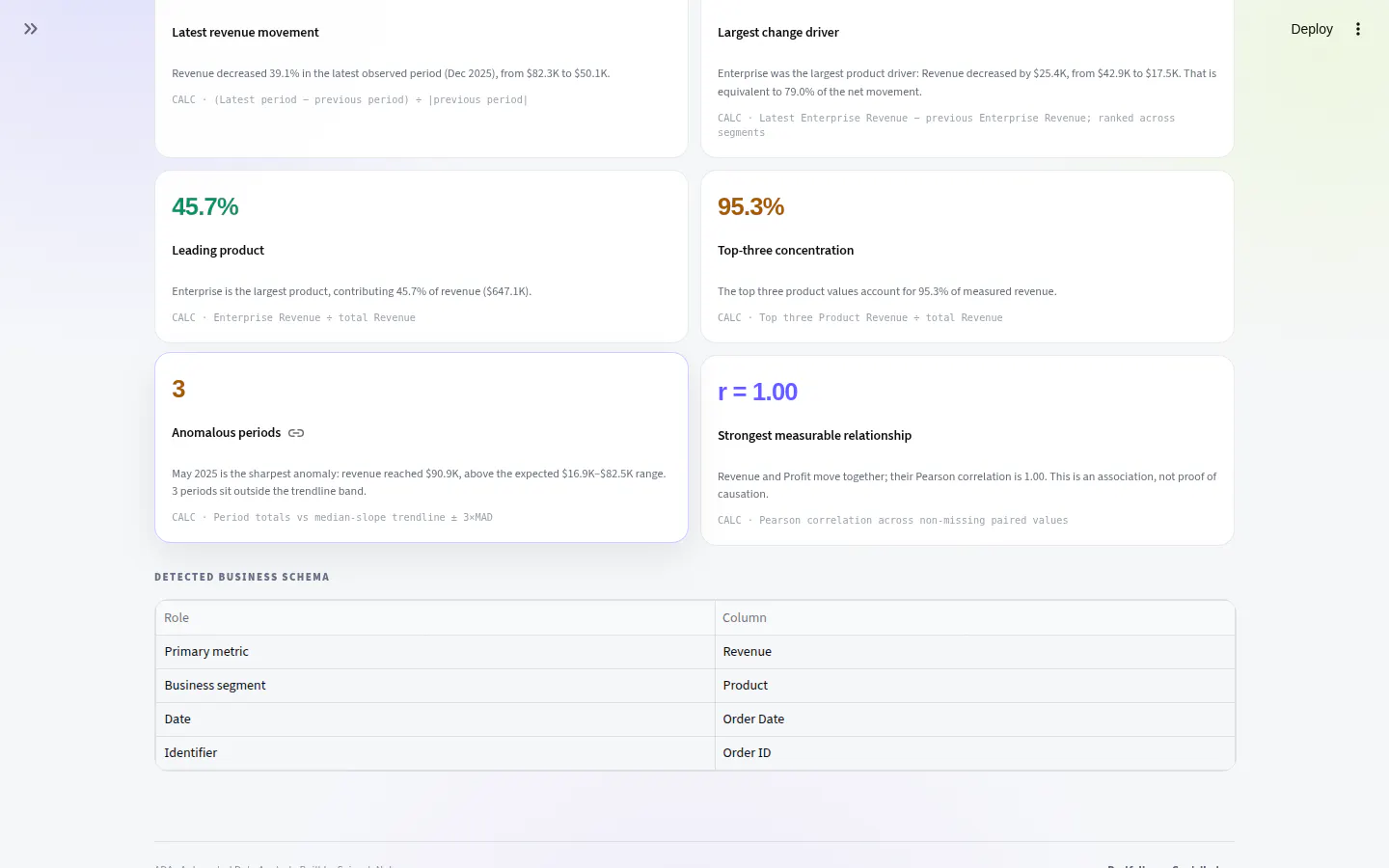Click CALC line 'Period totals vs median-slope trendline'
1389x868 pixels.
(x=332, y=517)
